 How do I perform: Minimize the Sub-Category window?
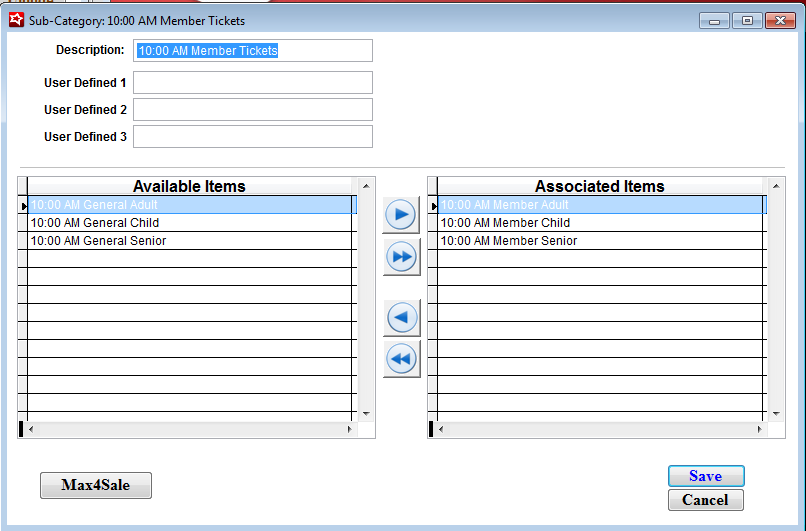[x=714, y=21]
